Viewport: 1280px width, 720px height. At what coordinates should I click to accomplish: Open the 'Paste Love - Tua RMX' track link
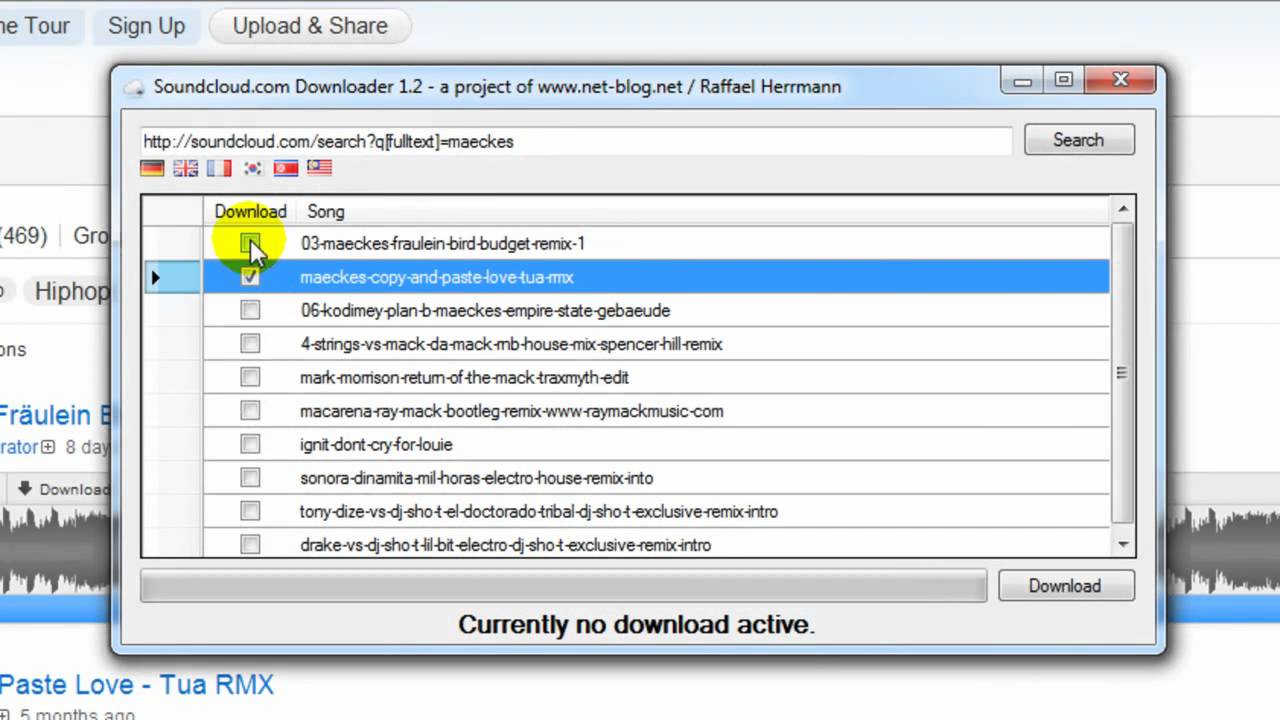(136, 685)
